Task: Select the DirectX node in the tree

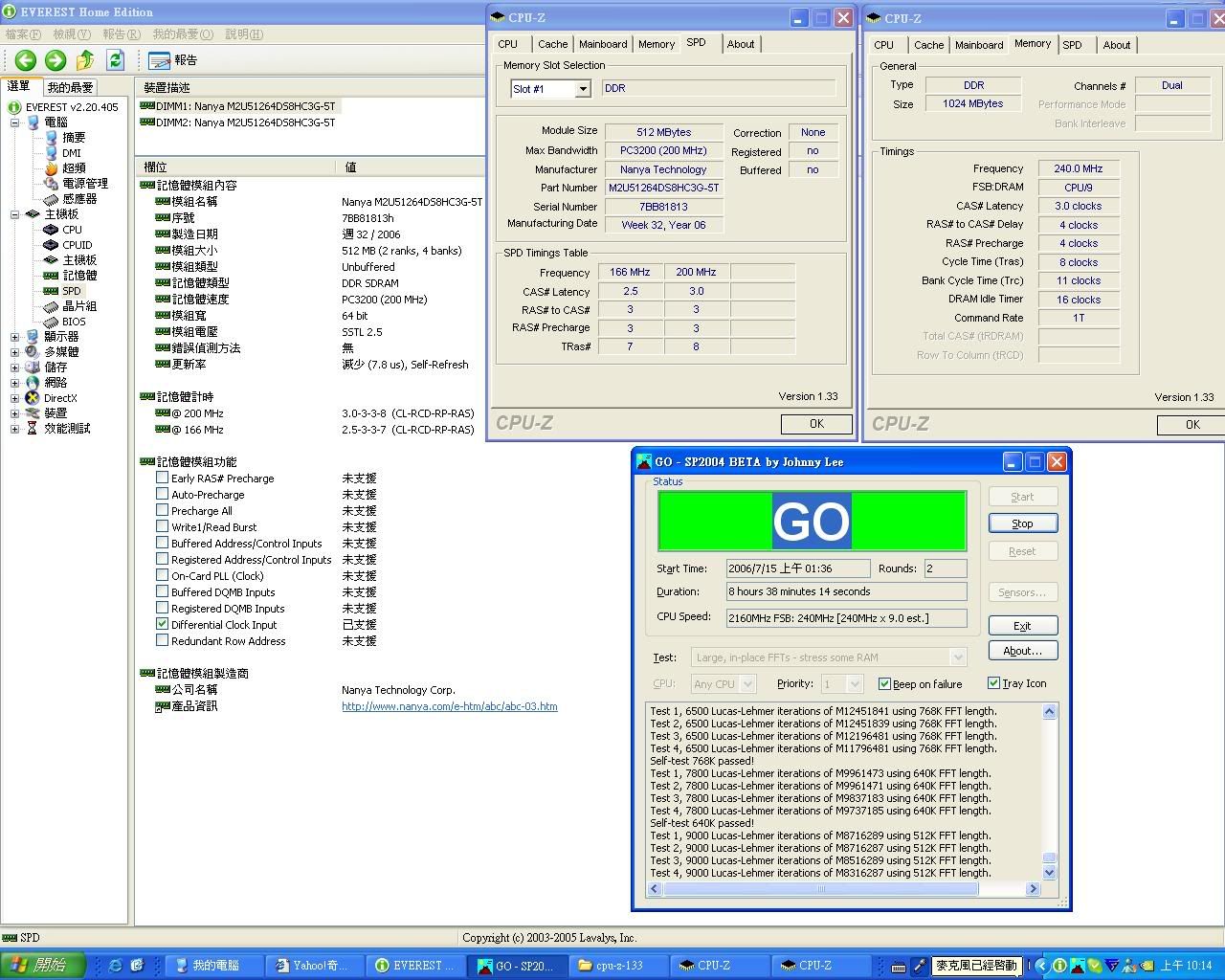Action: pyautogui.click(x=59, y=398)
